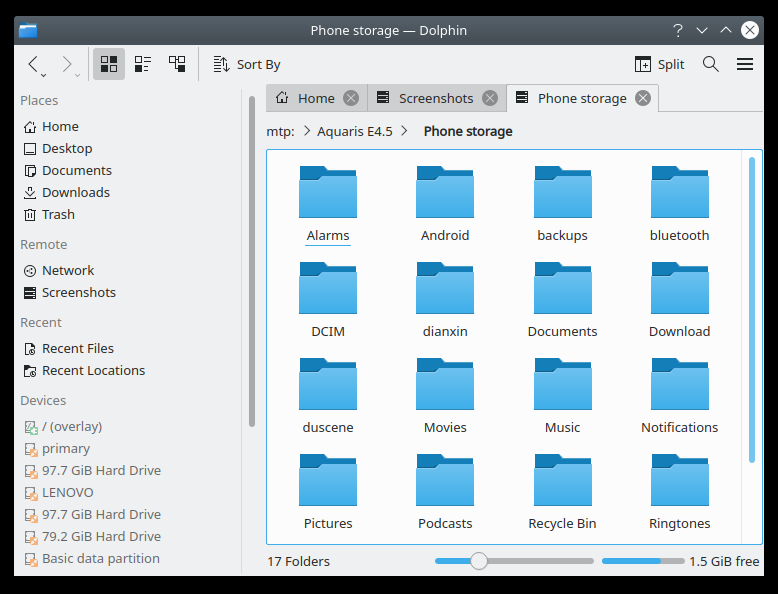Click the zoom slider handle

[x=479, y=561]
